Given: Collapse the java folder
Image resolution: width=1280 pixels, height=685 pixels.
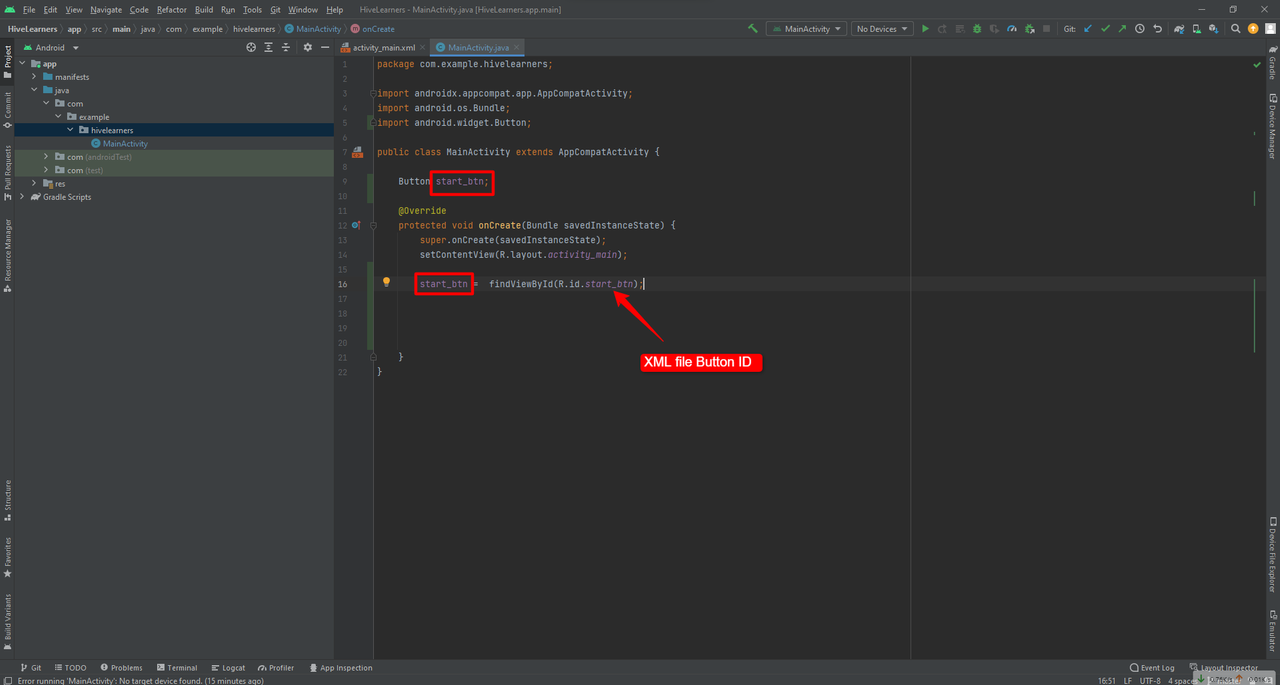Looking at the screenshot, I should (35, 90).
